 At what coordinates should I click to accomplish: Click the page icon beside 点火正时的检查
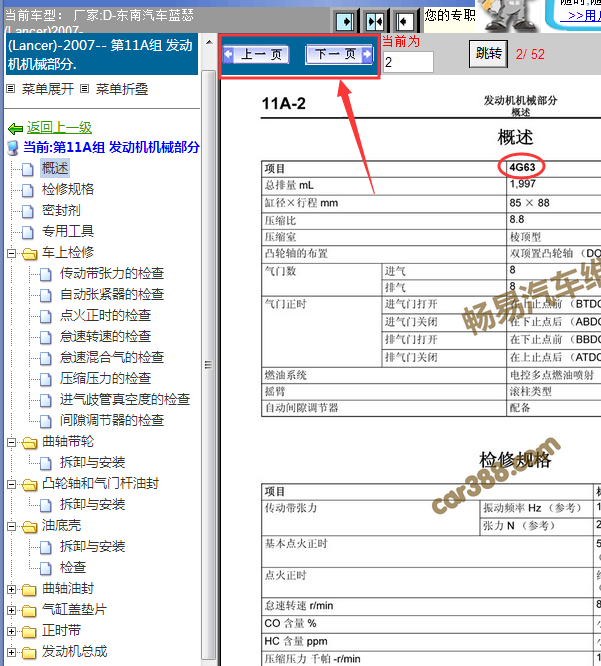coord(46,316)
